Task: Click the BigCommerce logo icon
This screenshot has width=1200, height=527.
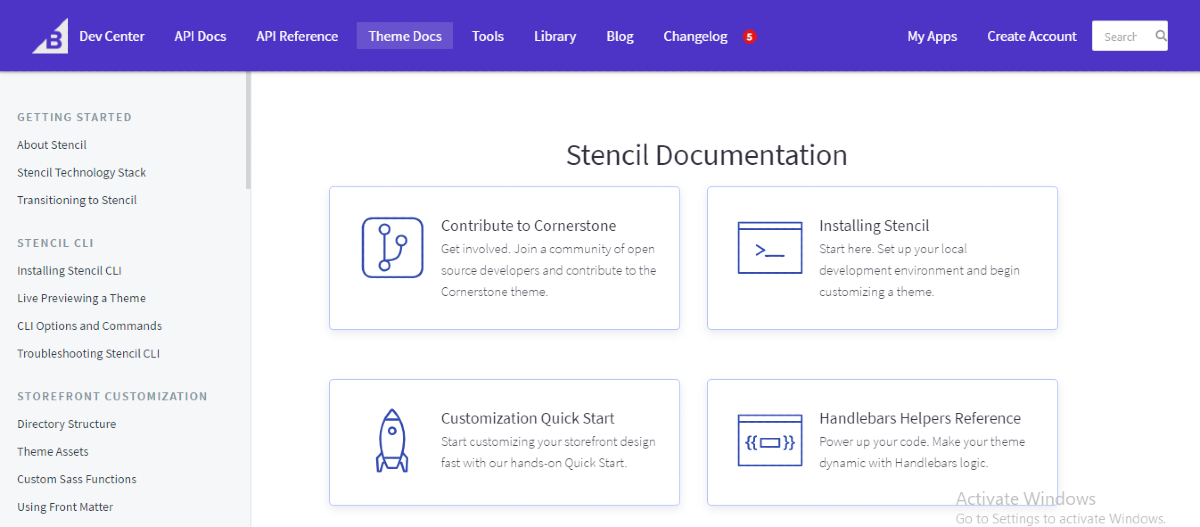Action: coord(49,37)
